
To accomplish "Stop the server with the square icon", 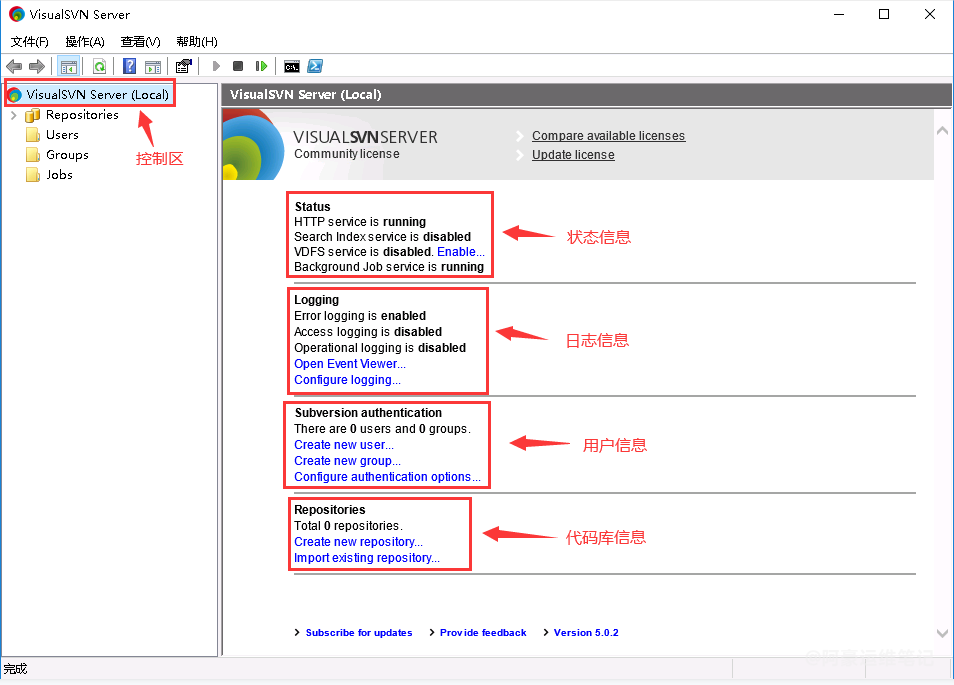I will coord(238,66).
